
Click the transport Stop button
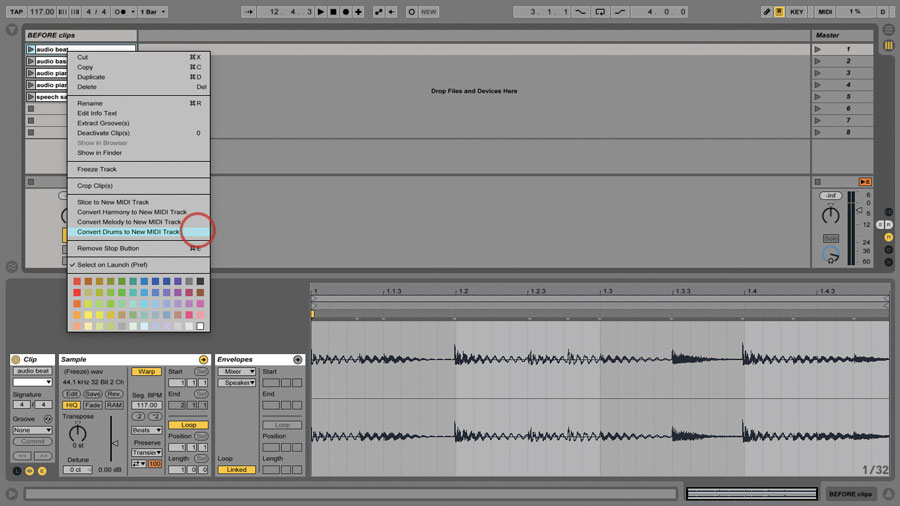pyautogui.click(x=333, y=12)
